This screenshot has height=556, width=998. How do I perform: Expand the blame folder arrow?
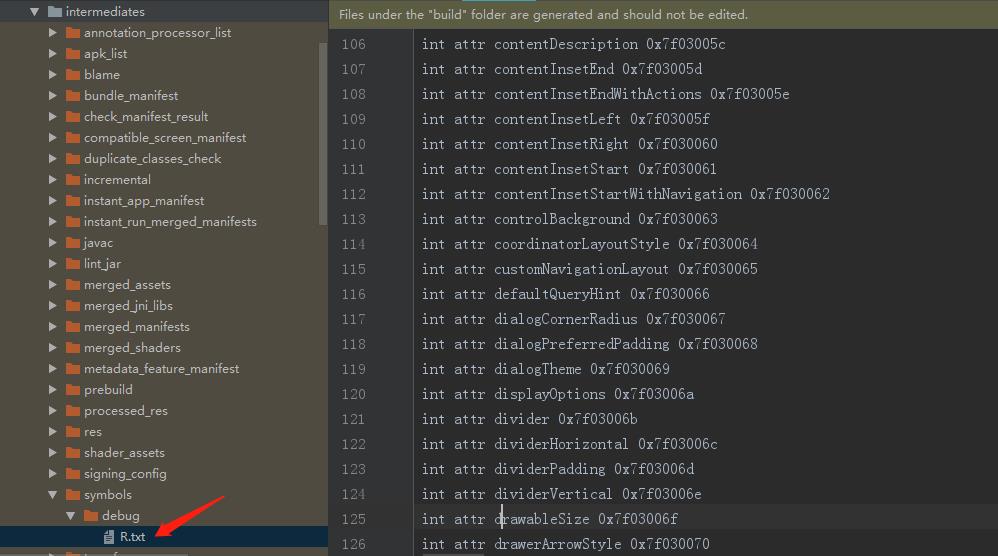click(x=53, y=74)
